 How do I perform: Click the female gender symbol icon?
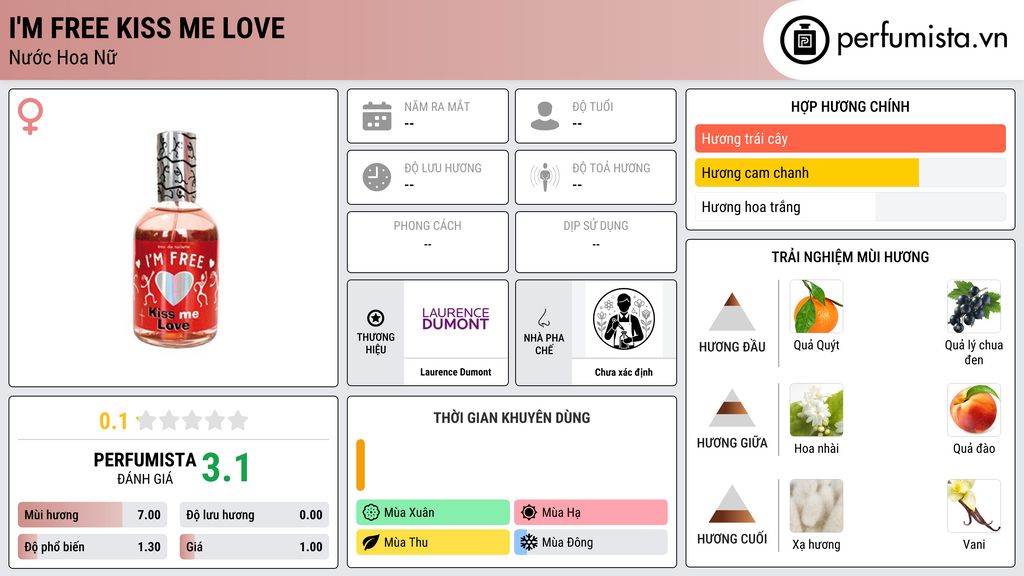tap(30, 116)
